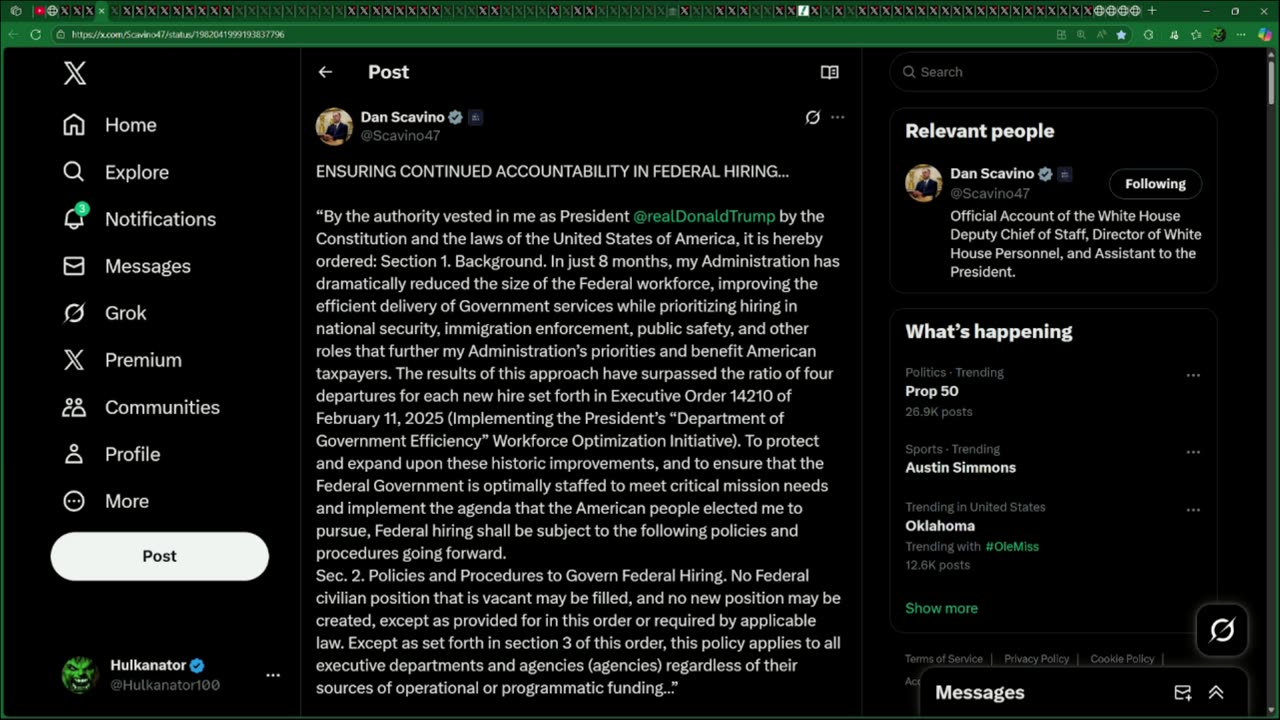
Task: Open the Oklahoma trending topic
Action: 940,526
